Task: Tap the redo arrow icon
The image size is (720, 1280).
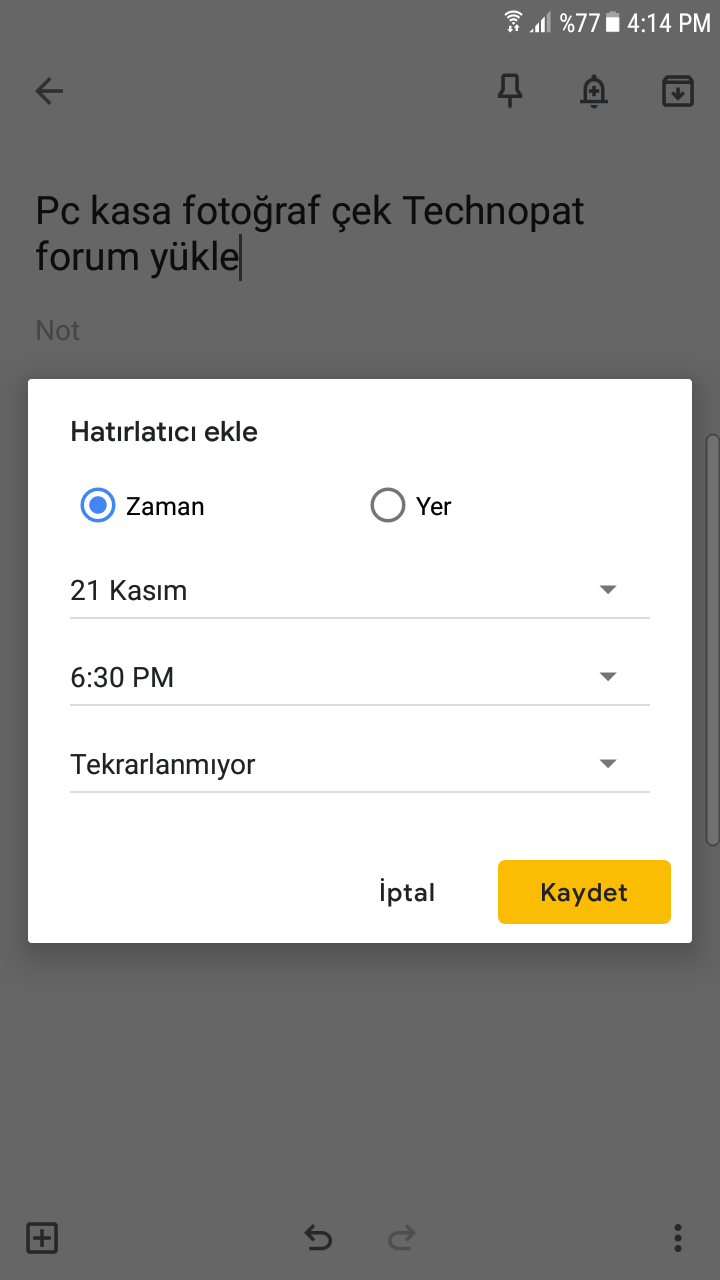Action: pos(401,1238)
